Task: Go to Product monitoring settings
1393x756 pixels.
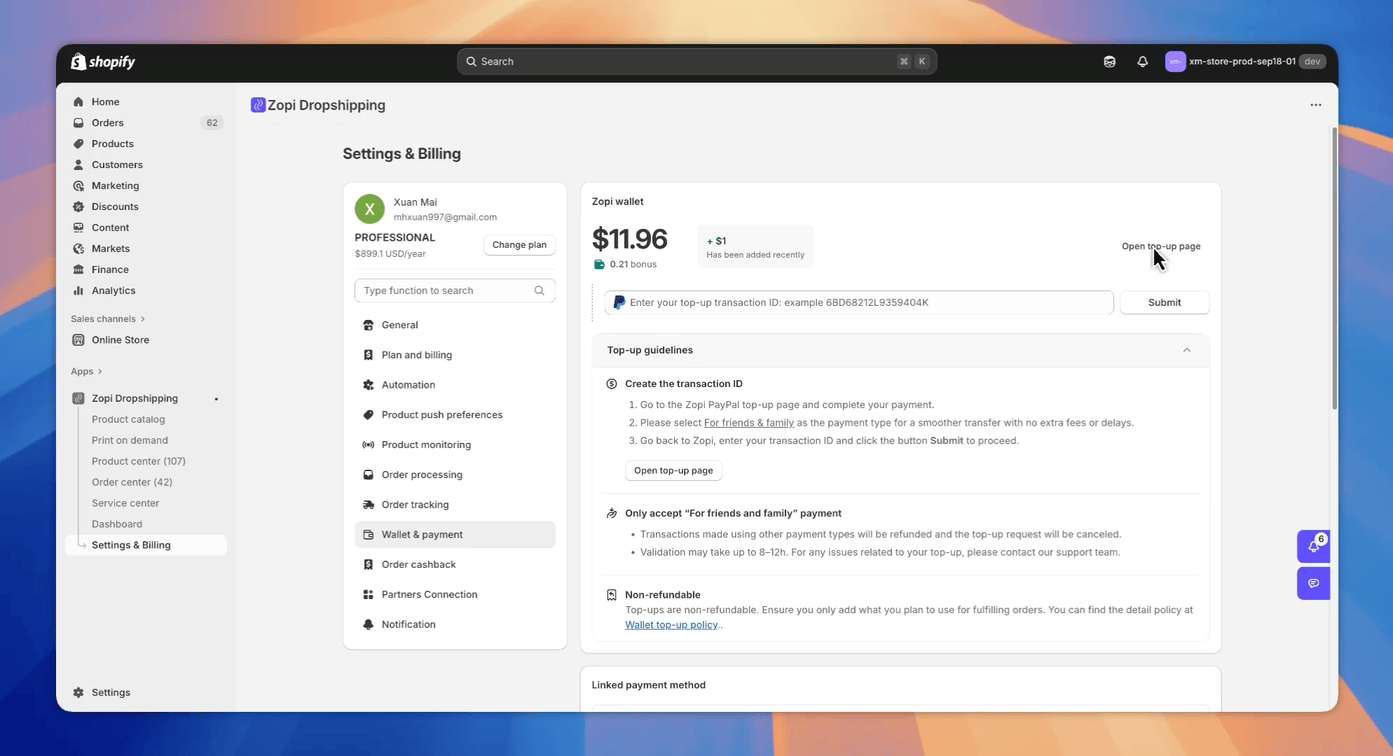Action: [426, 445]
